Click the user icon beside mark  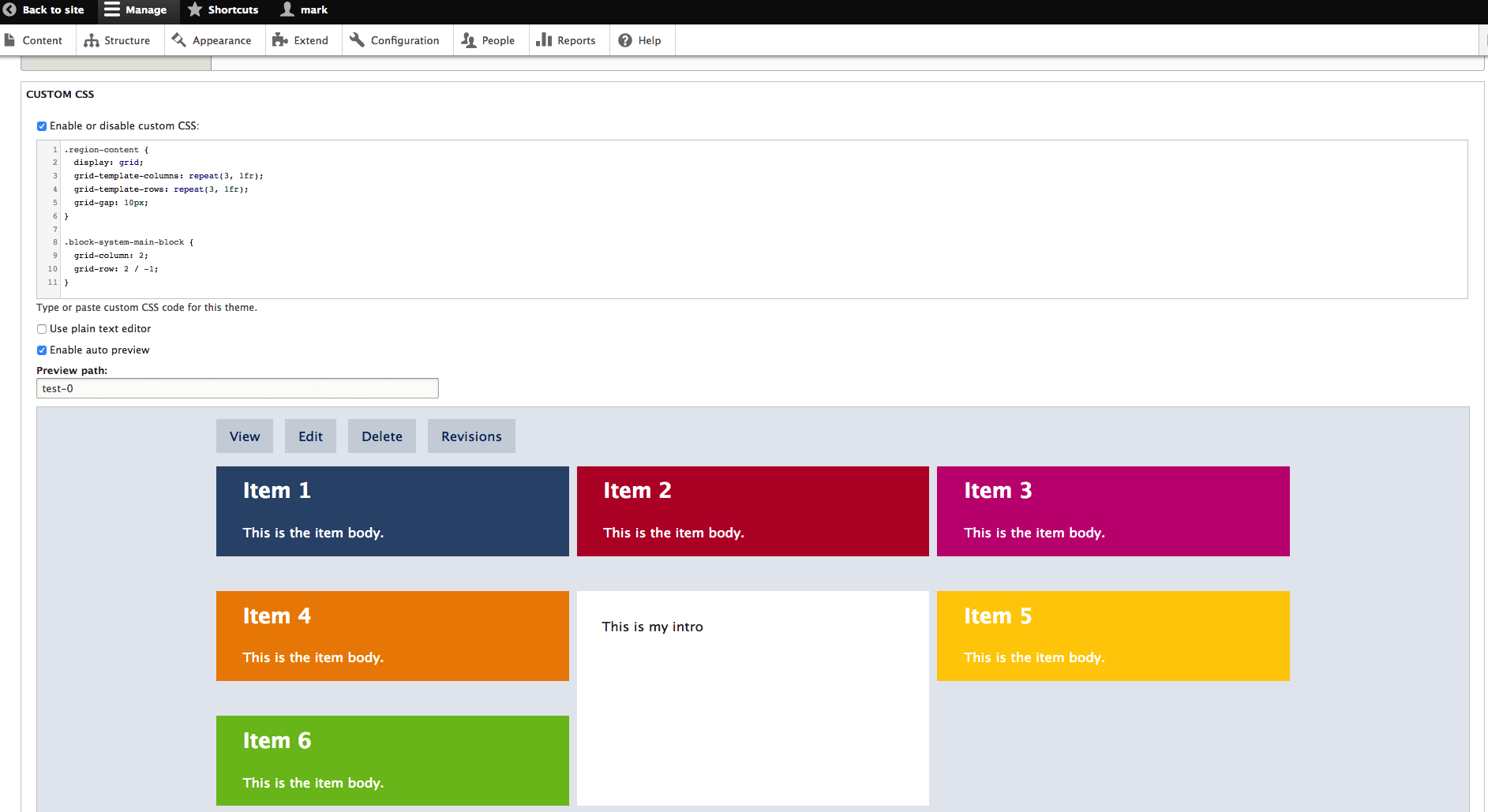287,9
